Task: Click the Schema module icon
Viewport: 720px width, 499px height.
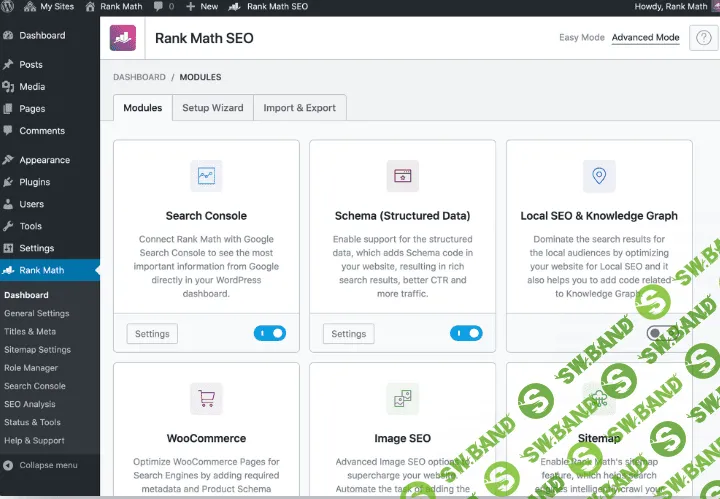Action: tap(403, 176)
